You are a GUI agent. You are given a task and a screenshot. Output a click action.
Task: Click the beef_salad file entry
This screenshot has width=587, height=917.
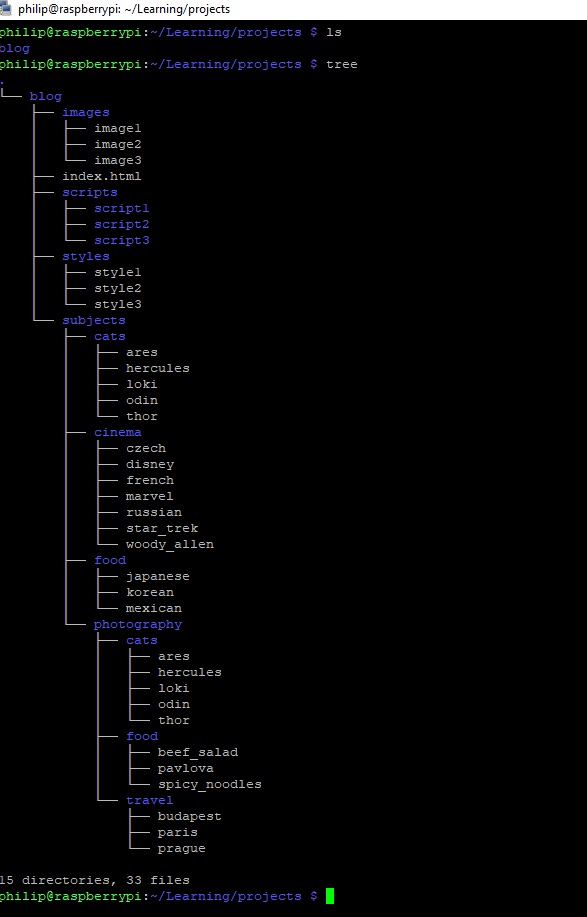[x=198, y=752]
